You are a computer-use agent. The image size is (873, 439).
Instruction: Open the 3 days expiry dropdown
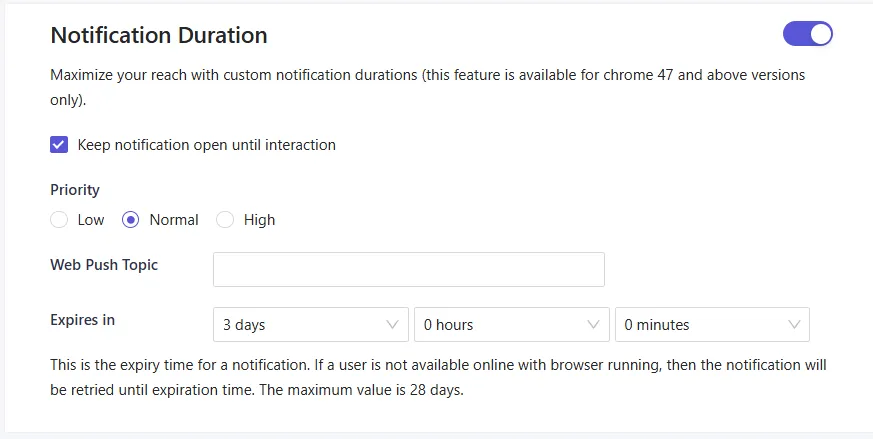pos(300,325)
